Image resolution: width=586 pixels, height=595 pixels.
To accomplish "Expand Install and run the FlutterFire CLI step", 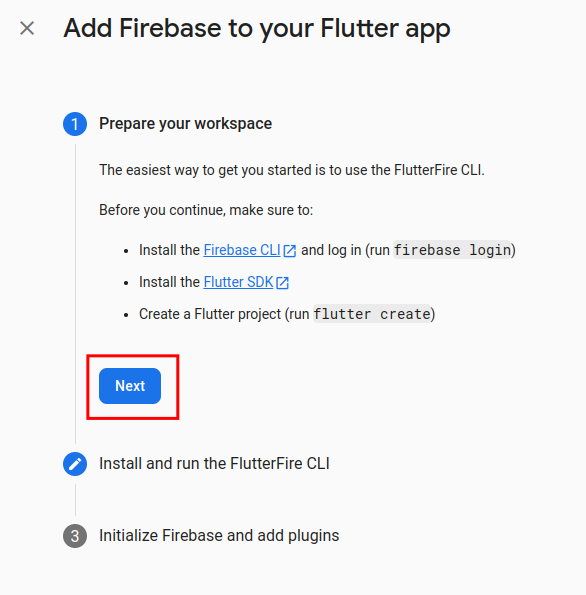I will (214, 464).
